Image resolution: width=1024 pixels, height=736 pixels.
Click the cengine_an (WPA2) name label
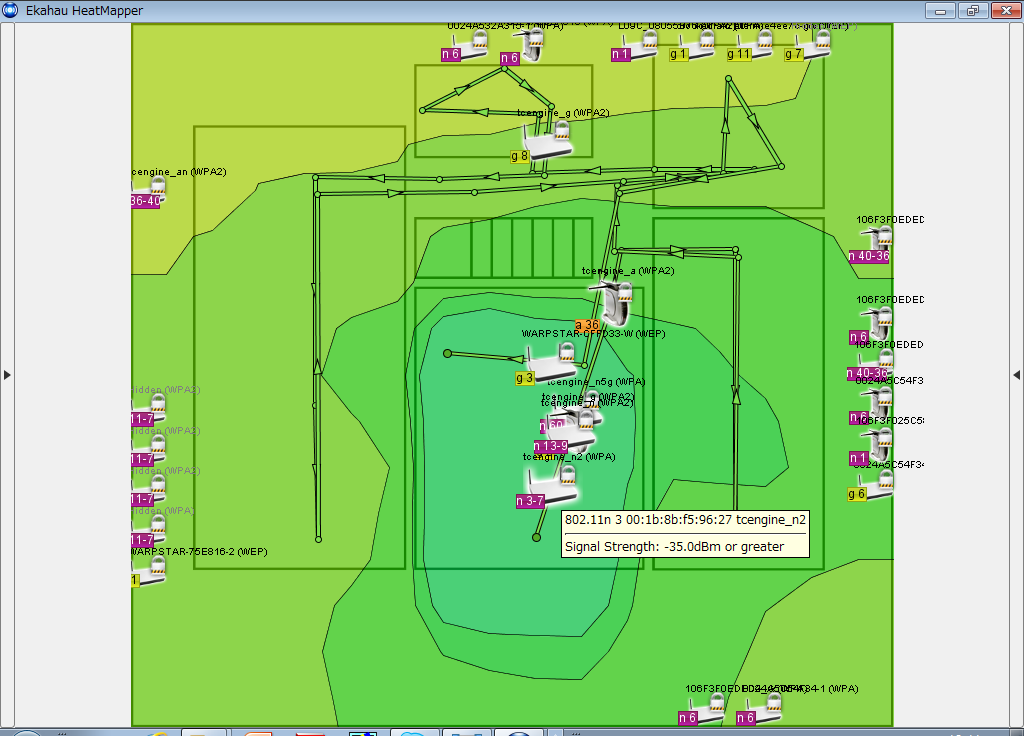pos(179,172)
